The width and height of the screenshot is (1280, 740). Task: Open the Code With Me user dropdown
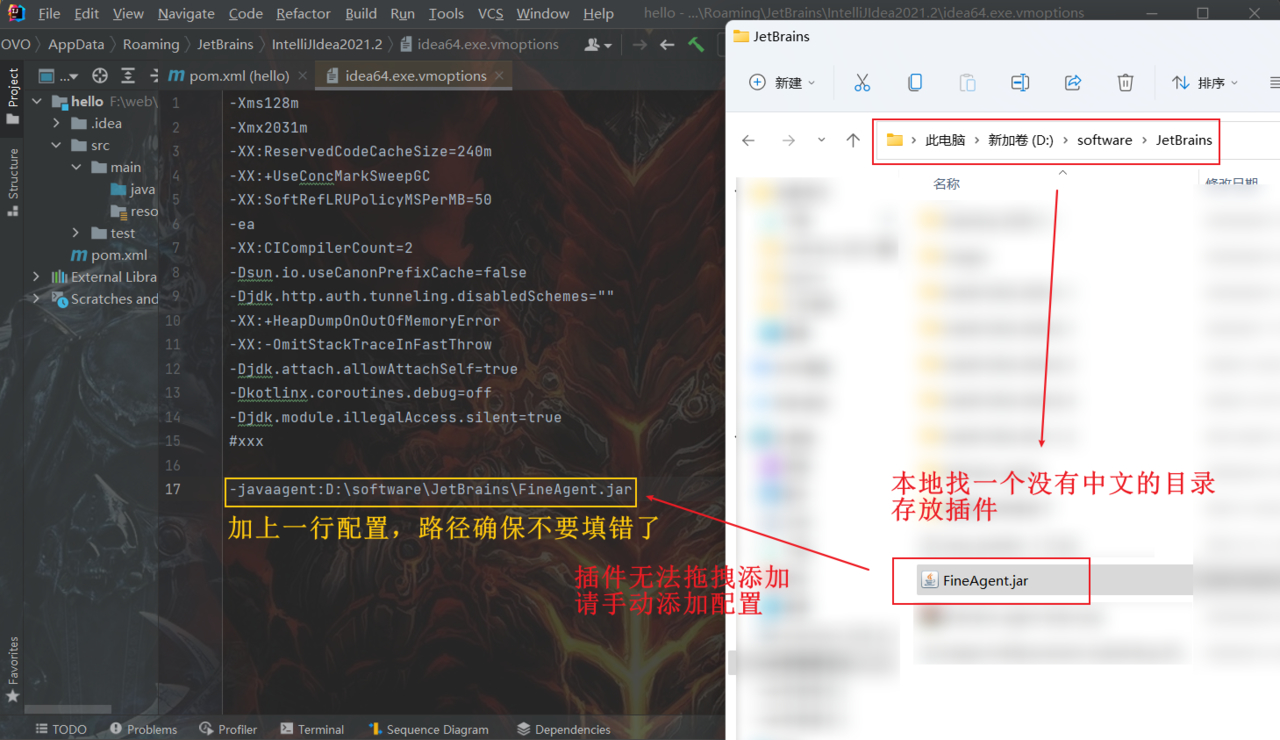[x=598, y=45]
